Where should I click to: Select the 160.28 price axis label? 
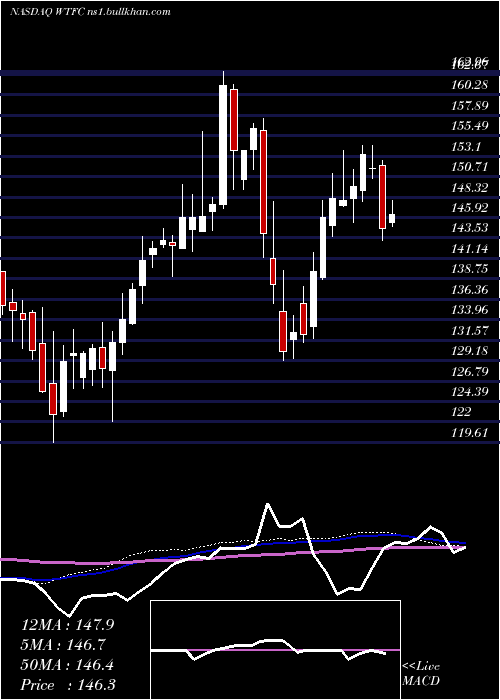(470, 84)
